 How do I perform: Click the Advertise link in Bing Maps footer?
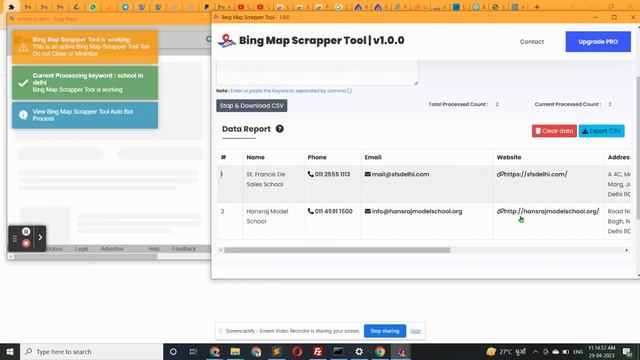112,249
